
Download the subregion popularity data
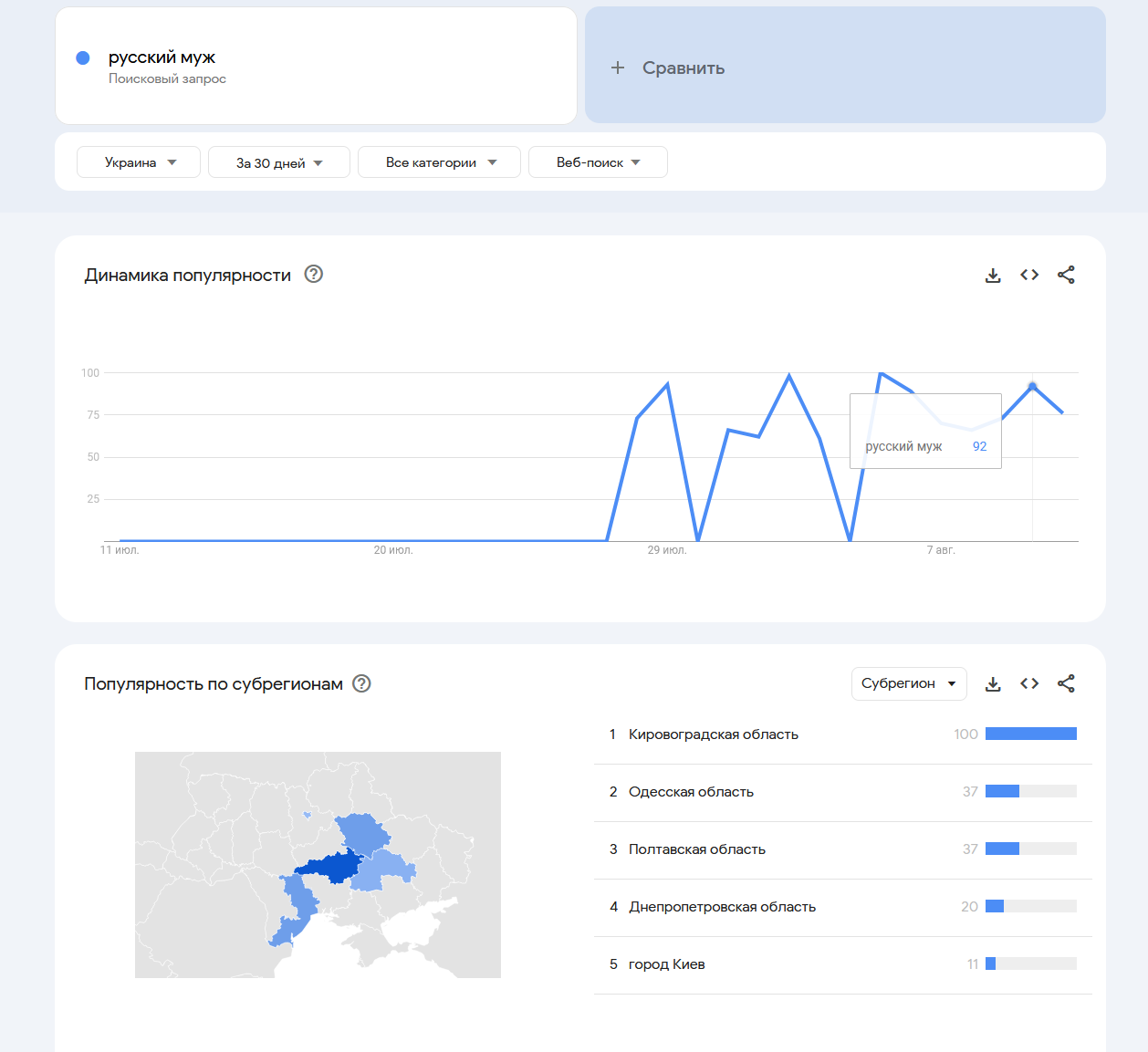point(993,683)
